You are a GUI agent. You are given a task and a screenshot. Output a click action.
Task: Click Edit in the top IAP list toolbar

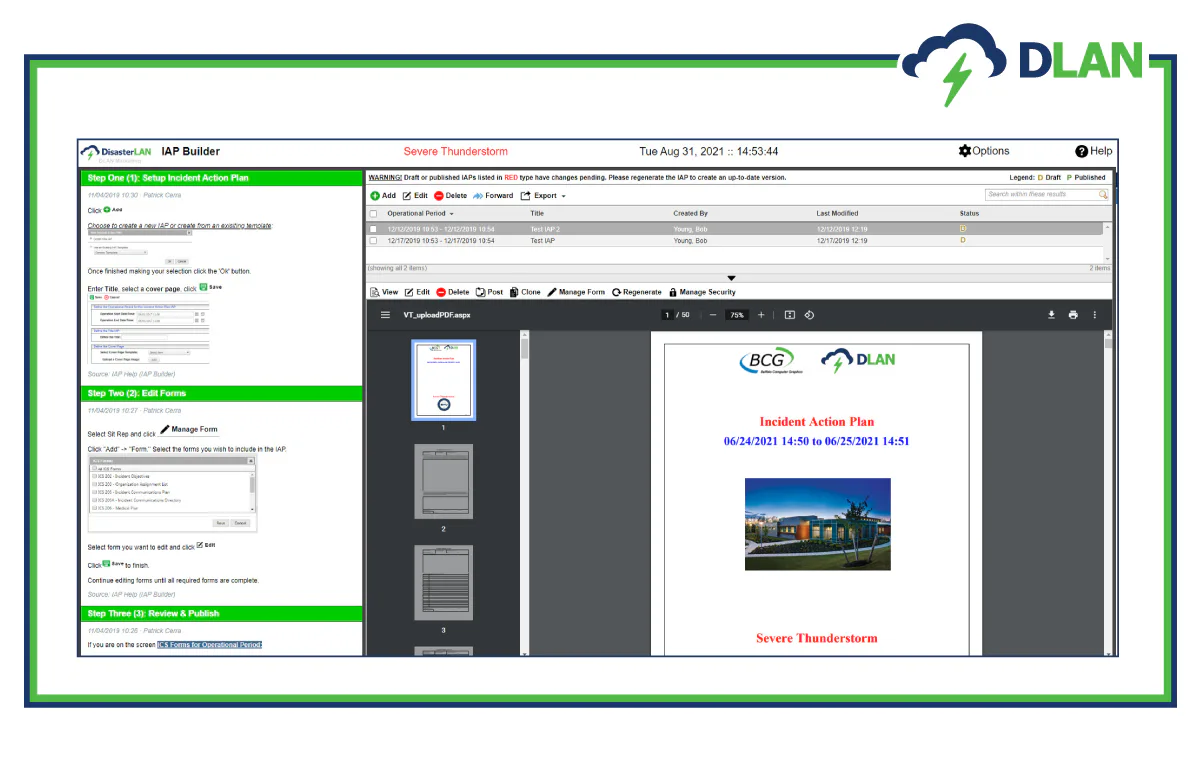pyautogui.click(x=415, y=196)
